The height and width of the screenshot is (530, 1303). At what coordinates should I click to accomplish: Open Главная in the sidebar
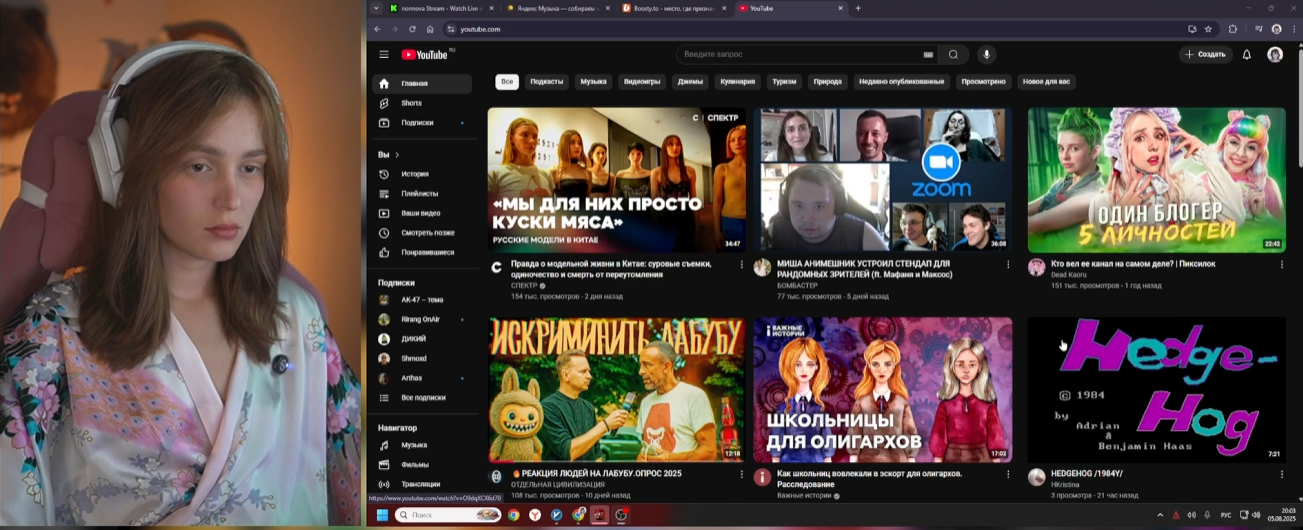[x=422, y=84]
